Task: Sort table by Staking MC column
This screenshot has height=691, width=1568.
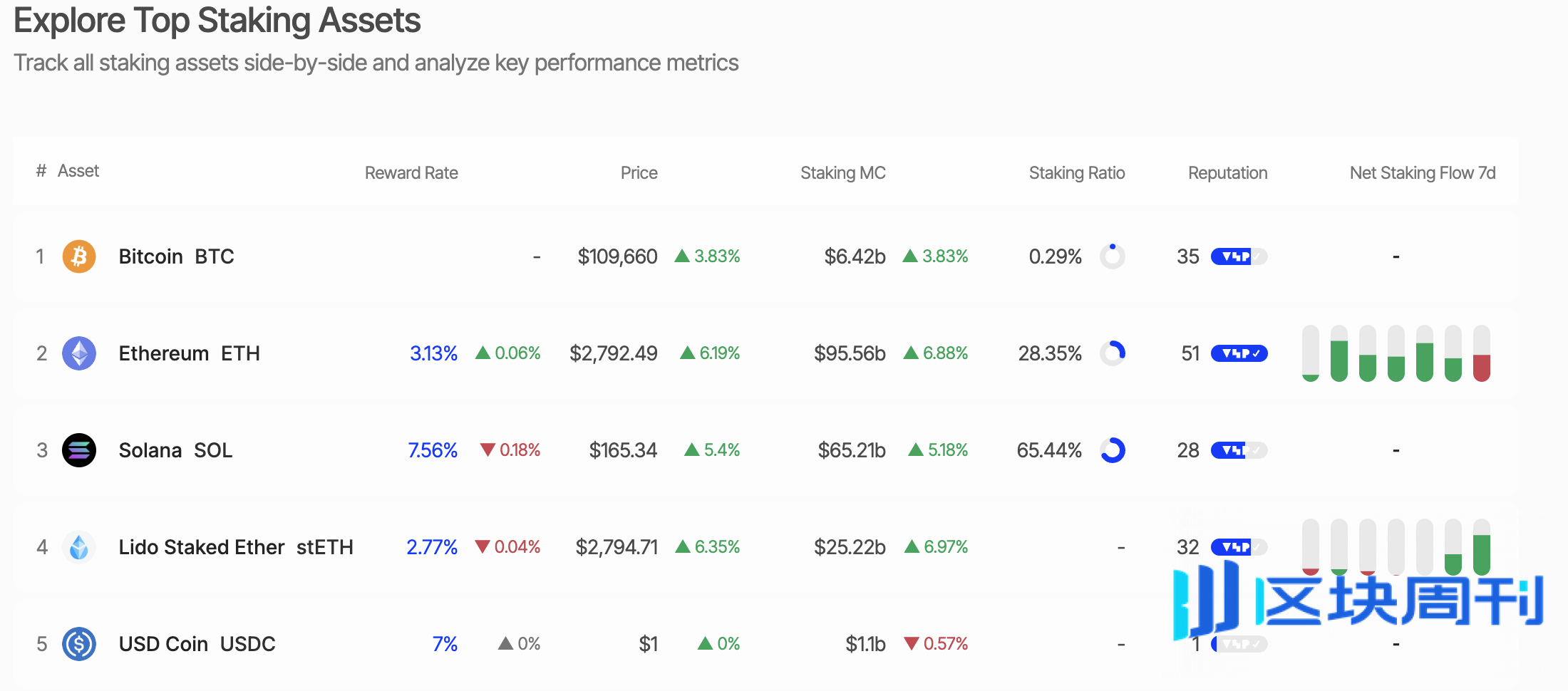Action: coord(842,173)
